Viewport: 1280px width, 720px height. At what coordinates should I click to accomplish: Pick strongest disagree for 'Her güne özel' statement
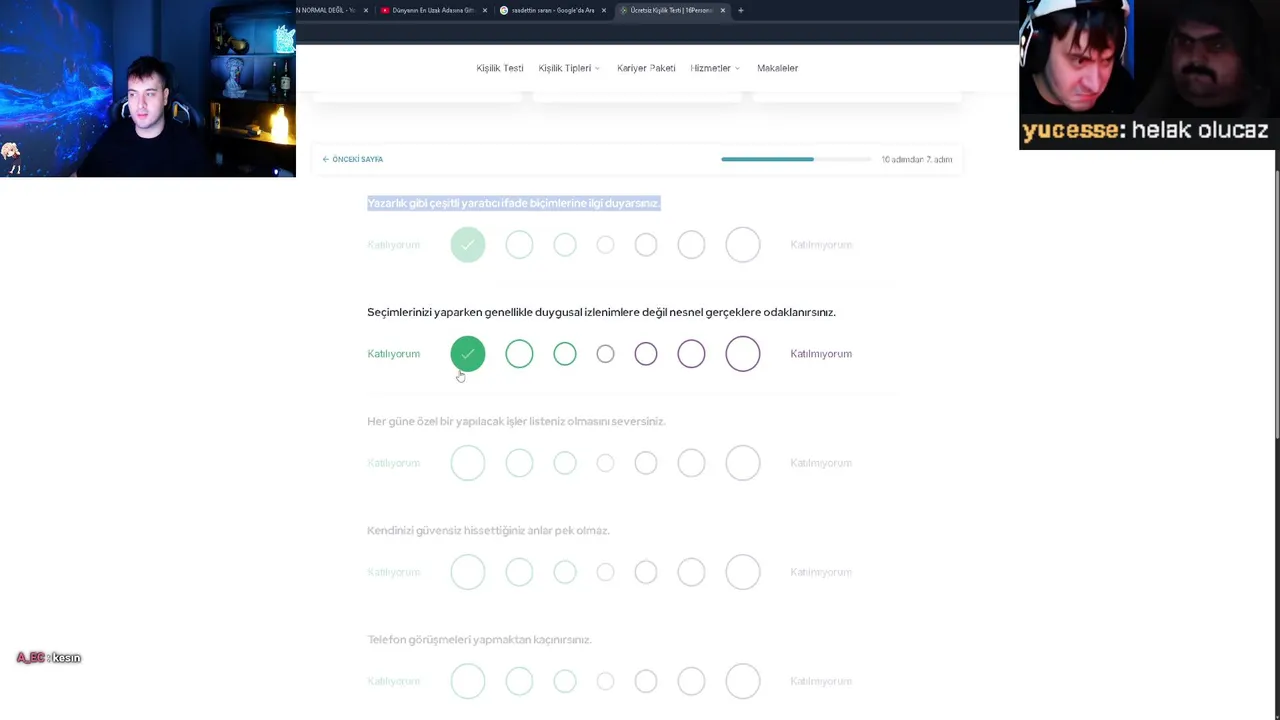(743, 463)
